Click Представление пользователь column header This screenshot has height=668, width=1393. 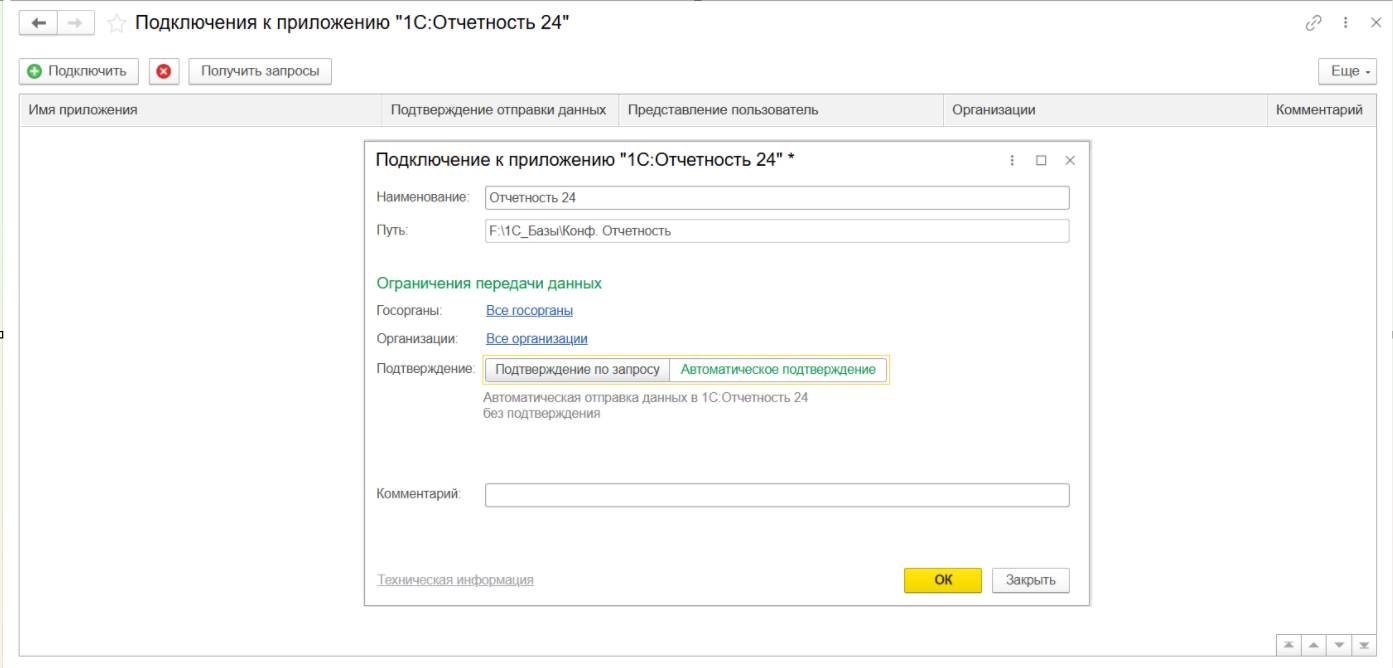tap(781, 110)
